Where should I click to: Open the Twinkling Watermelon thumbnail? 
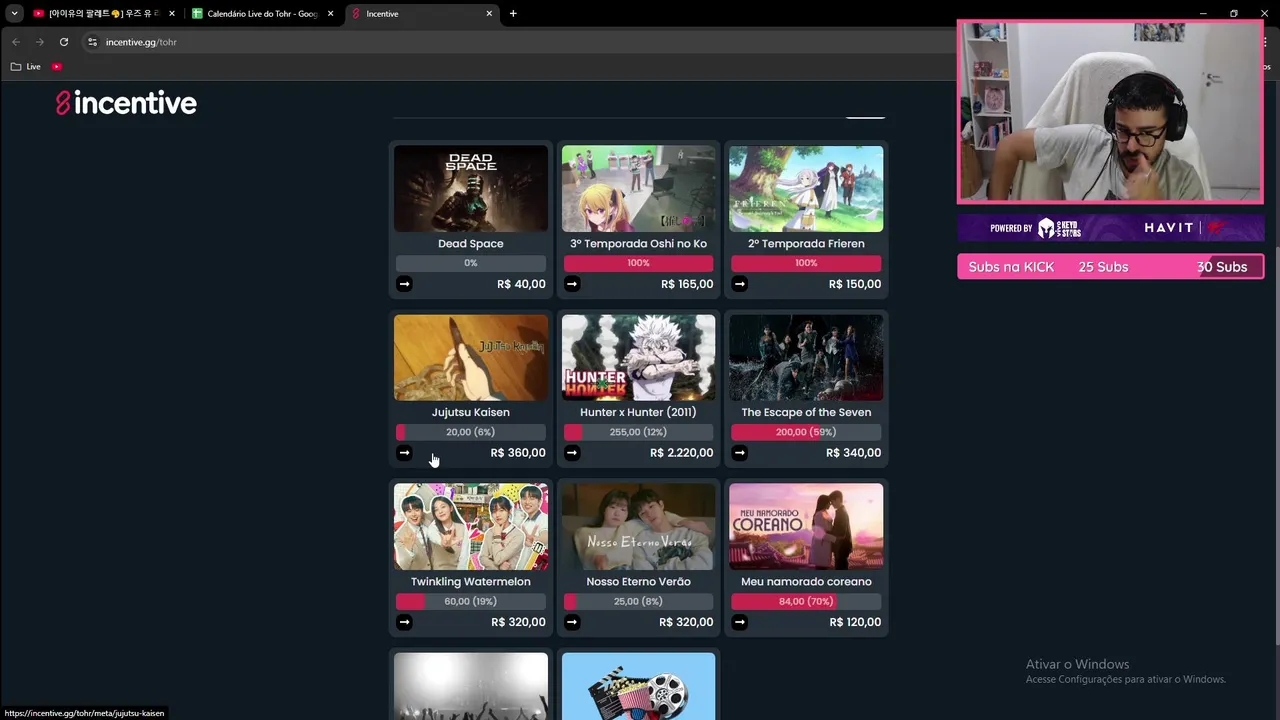pyautogui.click(x=471, y=527)
